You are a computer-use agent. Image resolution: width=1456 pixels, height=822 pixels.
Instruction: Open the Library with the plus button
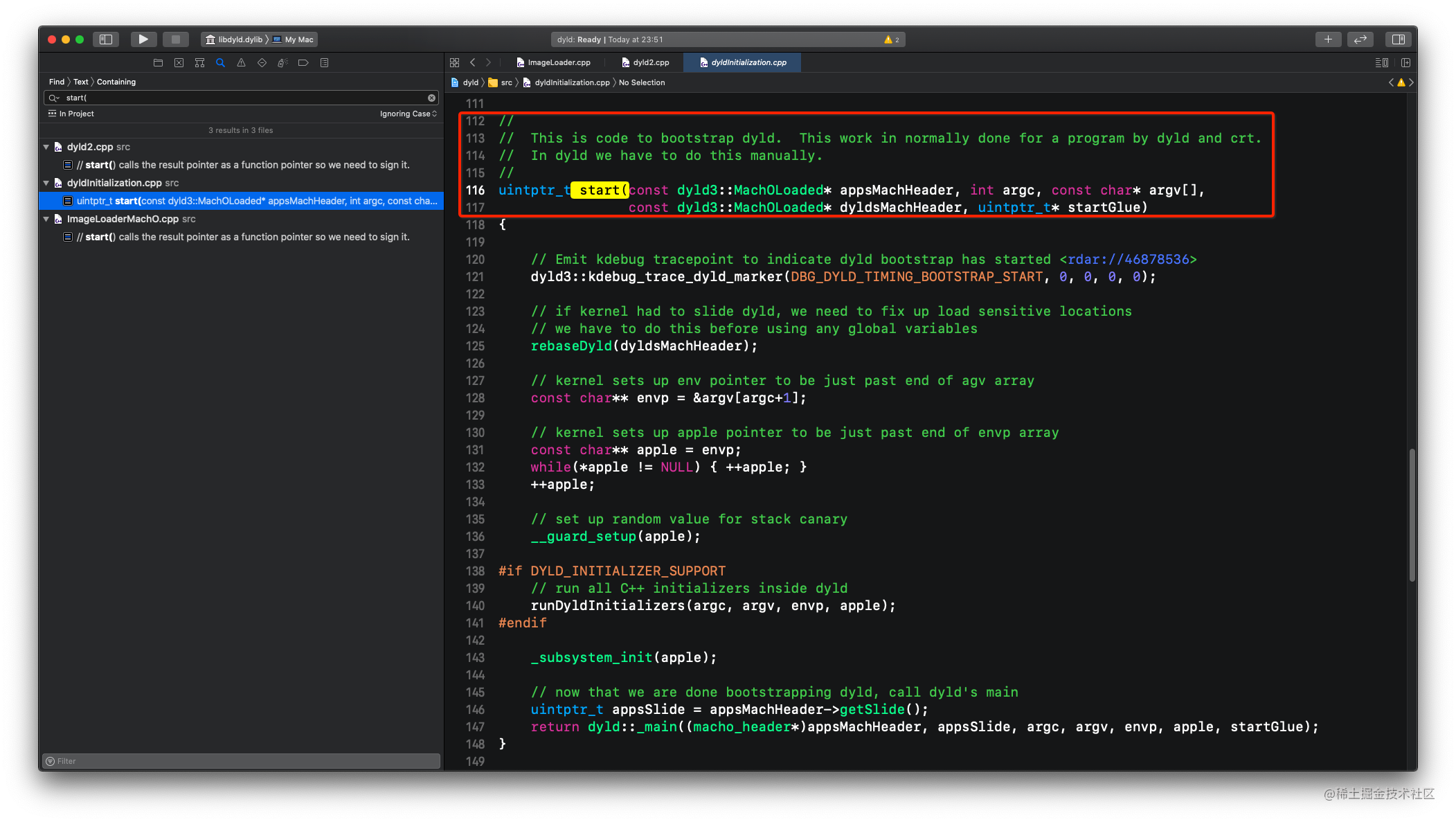coord(1328,39)
